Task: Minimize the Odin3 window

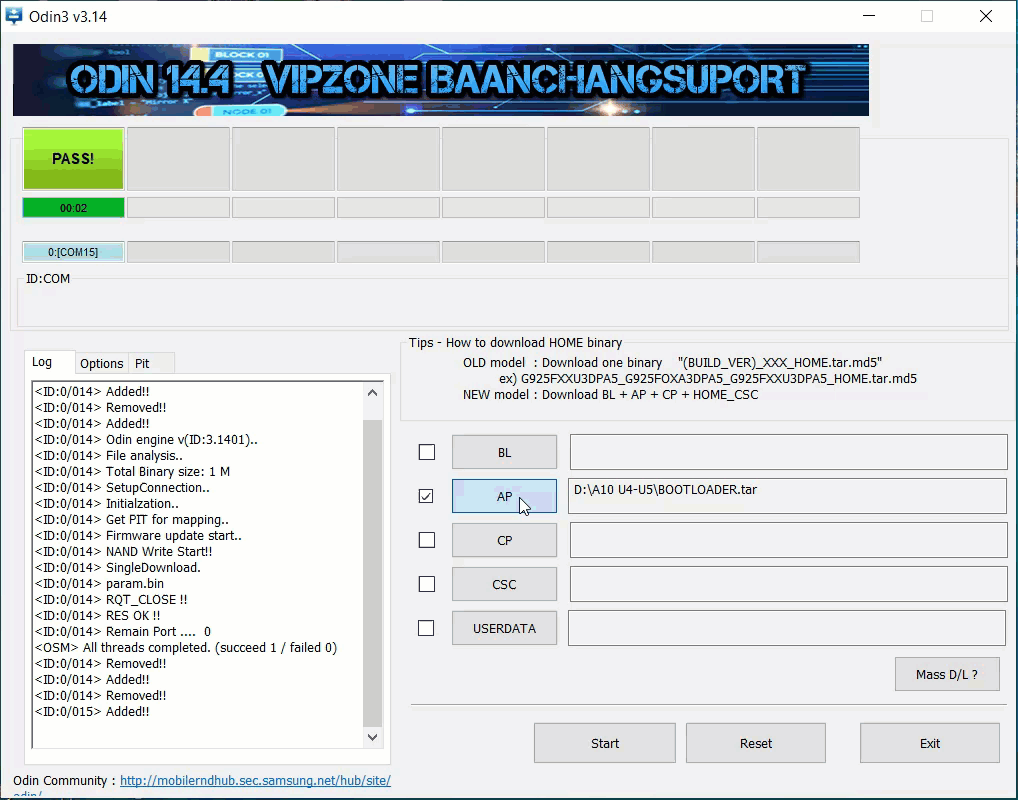Action: point(869,16)
